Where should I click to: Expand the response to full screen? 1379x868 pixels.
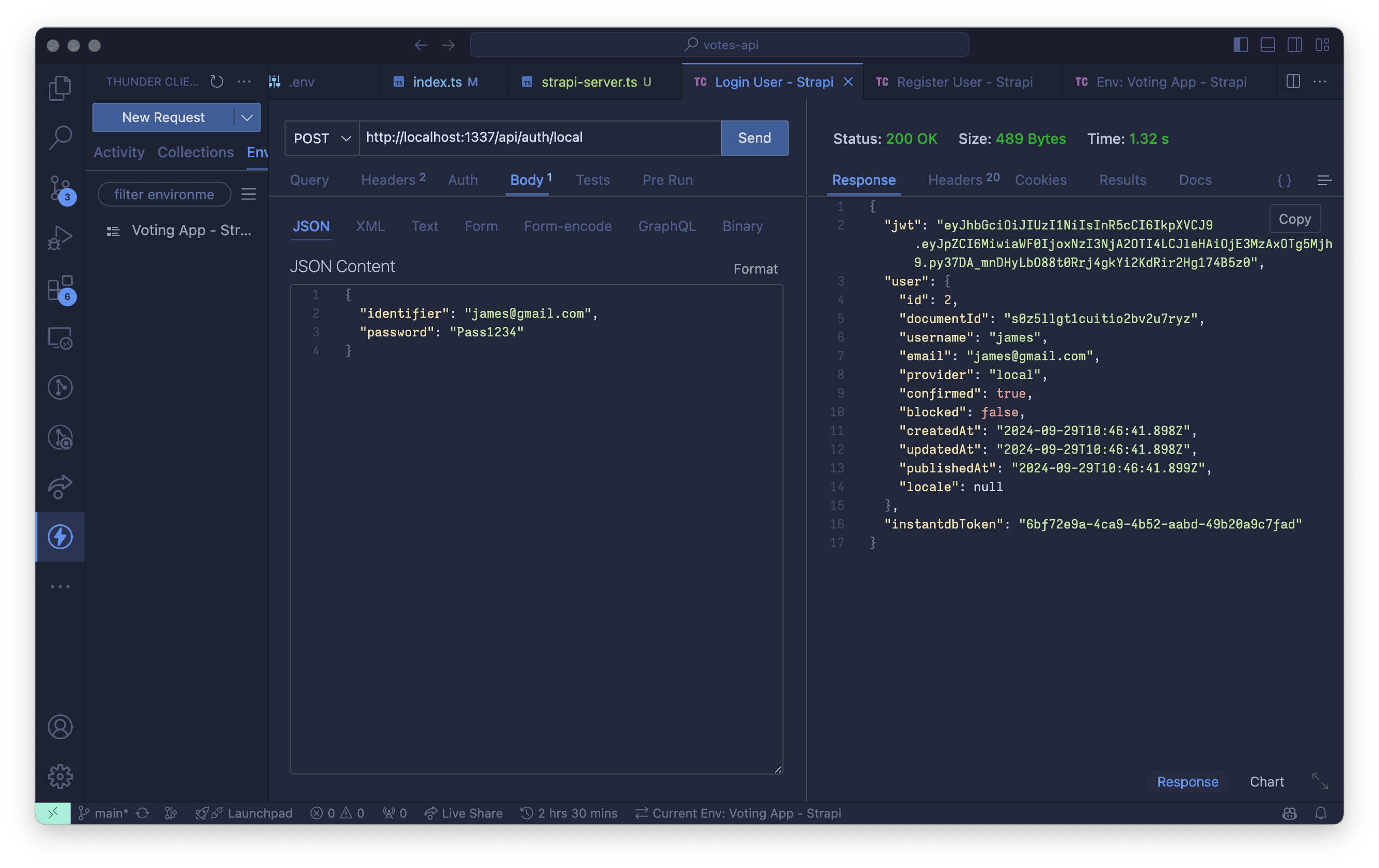point(1319,780)
